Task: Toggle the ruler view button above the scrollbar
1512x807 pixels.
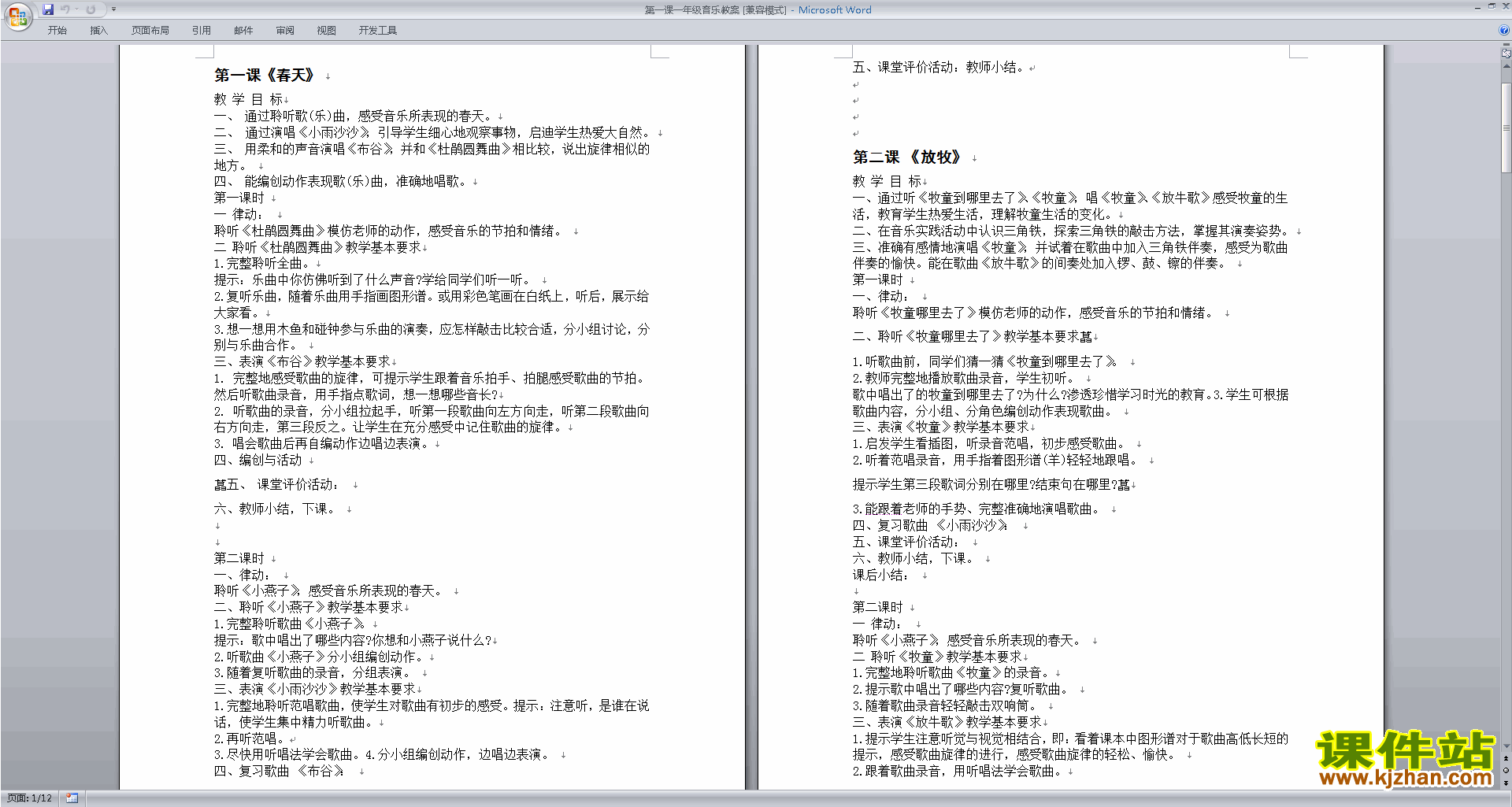Action: (1506, 53)
